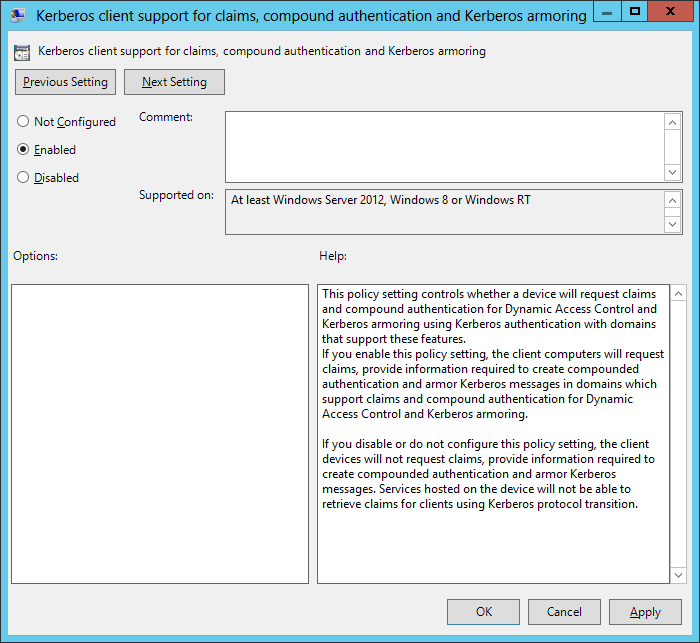Select the Enabled radio button
Screen dimensions: 700x643
tap(23, 150)
